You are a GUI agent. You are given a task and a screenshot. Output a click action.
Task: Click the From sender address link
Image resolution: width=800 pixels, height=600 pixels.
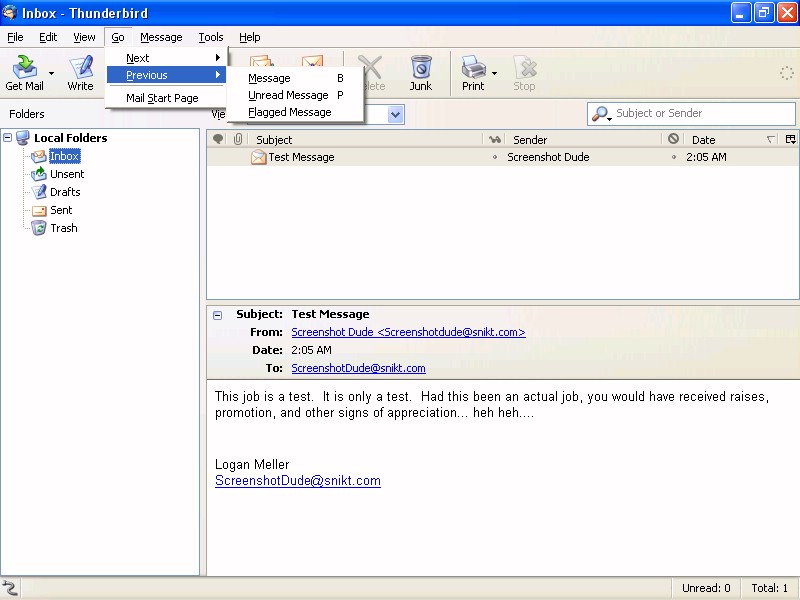pyautogui.click(x=408, y=332)
